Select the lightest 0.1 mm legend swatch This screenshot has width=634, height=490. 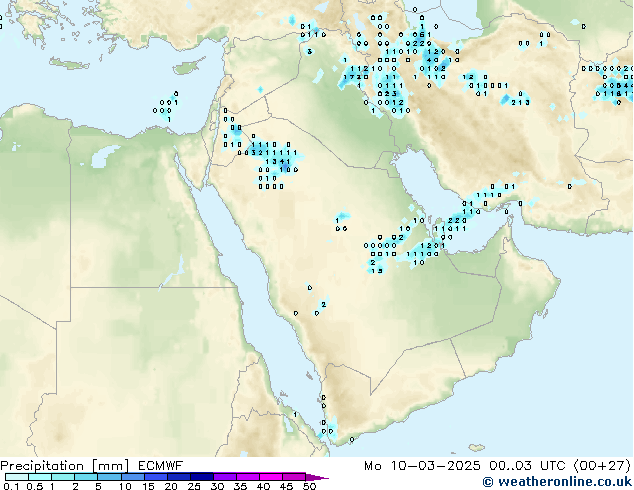tap(17, 477)
